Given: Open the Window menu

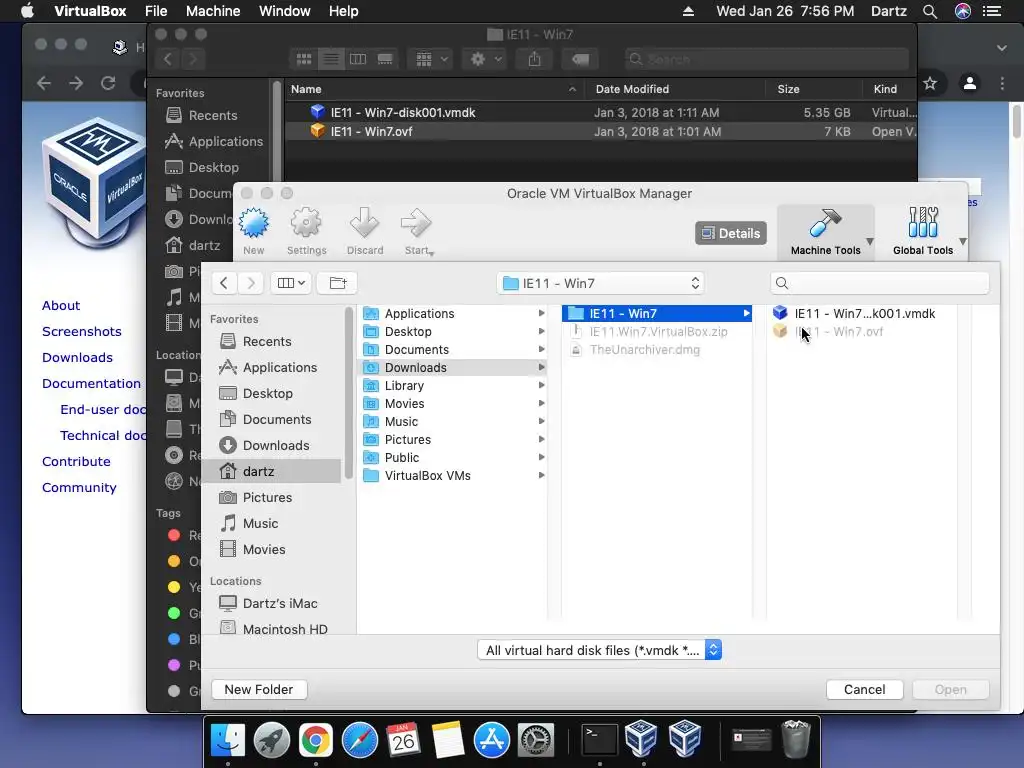Looking at the screenshot, I should [285, 11].
